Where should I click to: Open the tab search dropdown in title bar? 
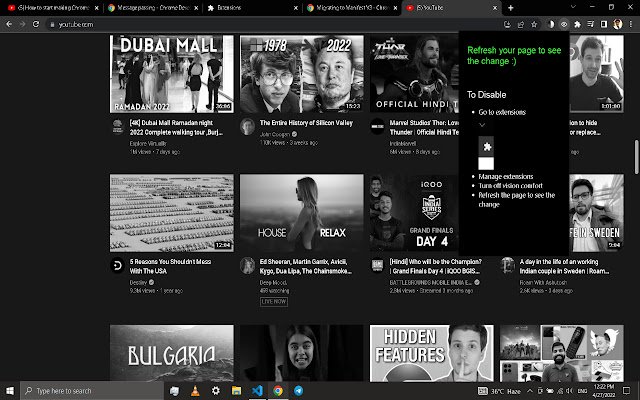coord(573,7)
